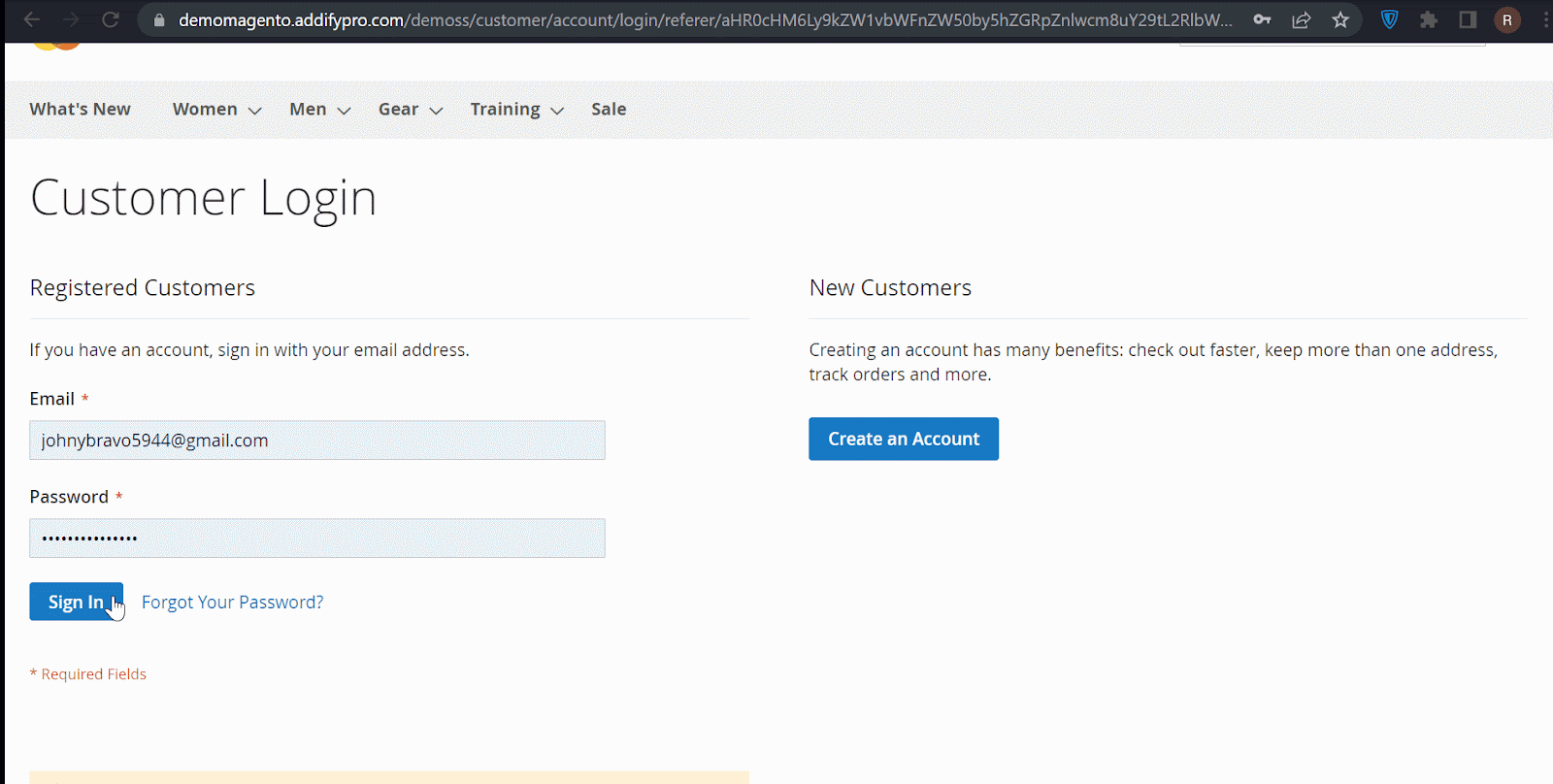
Task: Click the Forgot Your Password link
Action: tap(233, 603)
